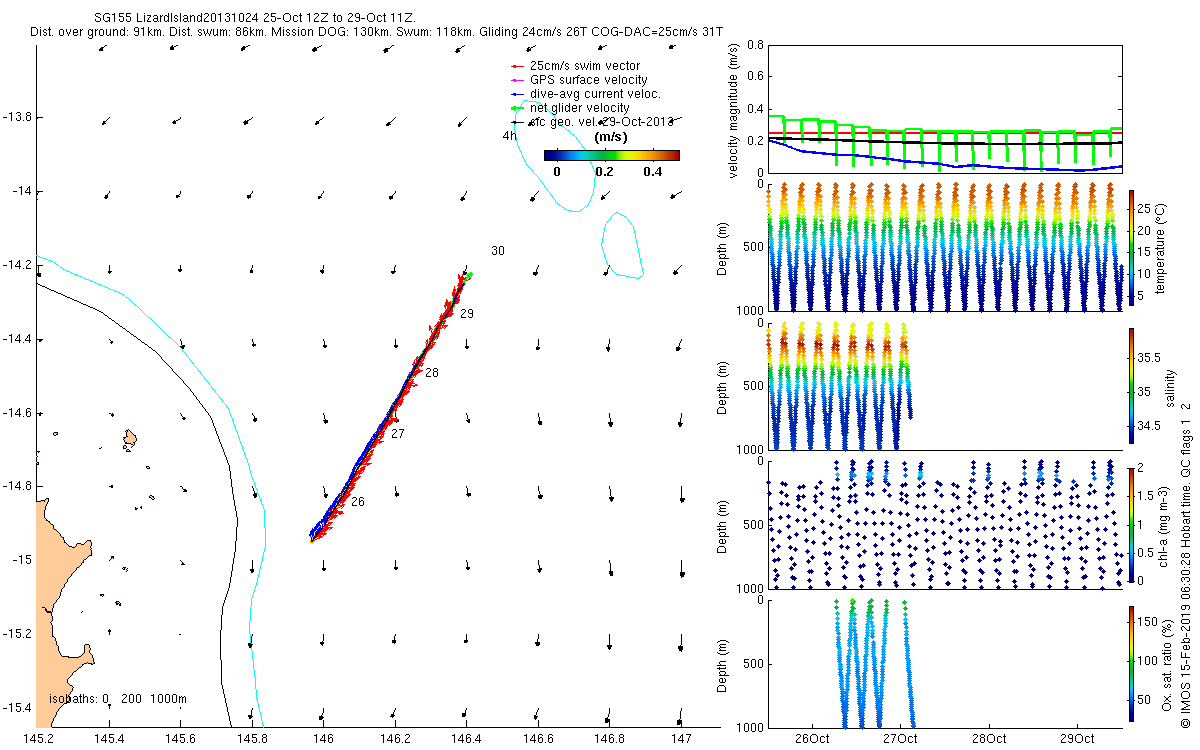
Task: Click the "28Oct" time axis tick label
Action: pos(988,739)
